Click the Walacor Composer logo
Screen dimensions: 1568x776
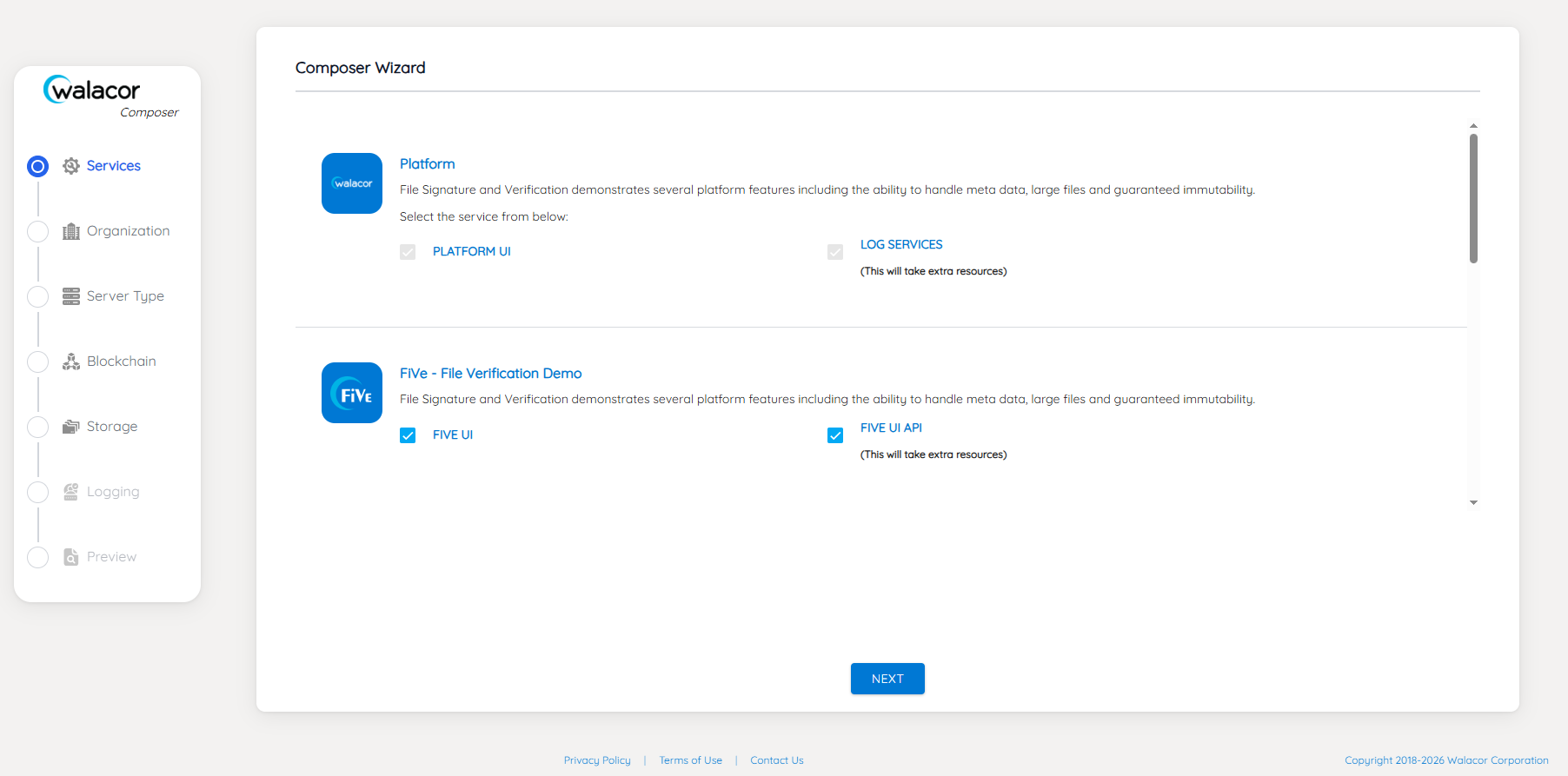tap(110, 96)
